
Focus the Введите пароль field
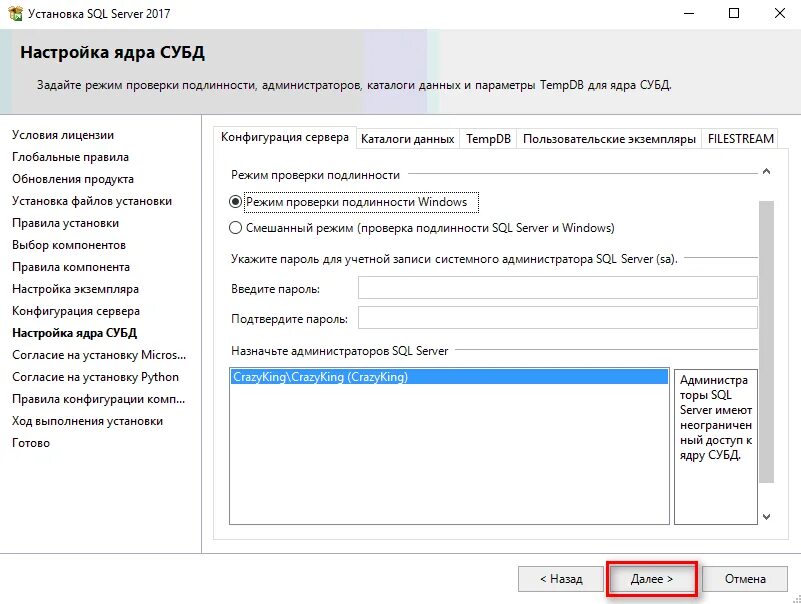557,288
